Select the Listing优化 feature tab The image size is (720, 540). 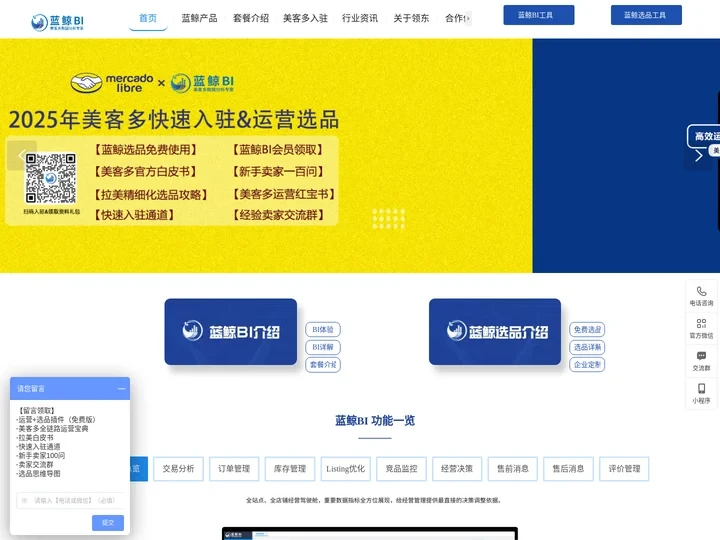pos(346,469)
